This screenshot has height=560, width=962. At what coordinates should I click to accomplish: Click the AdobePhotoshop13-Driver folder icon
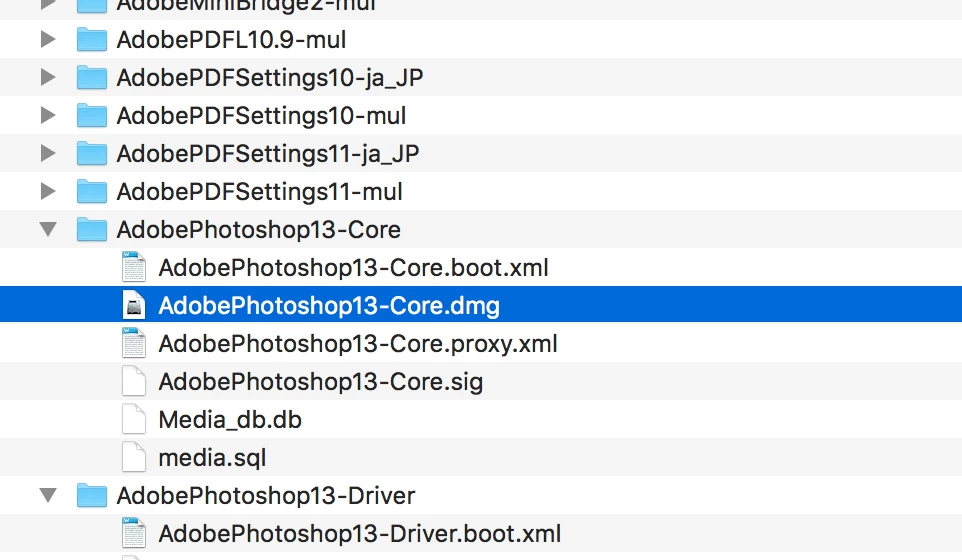tap(92, 496)
